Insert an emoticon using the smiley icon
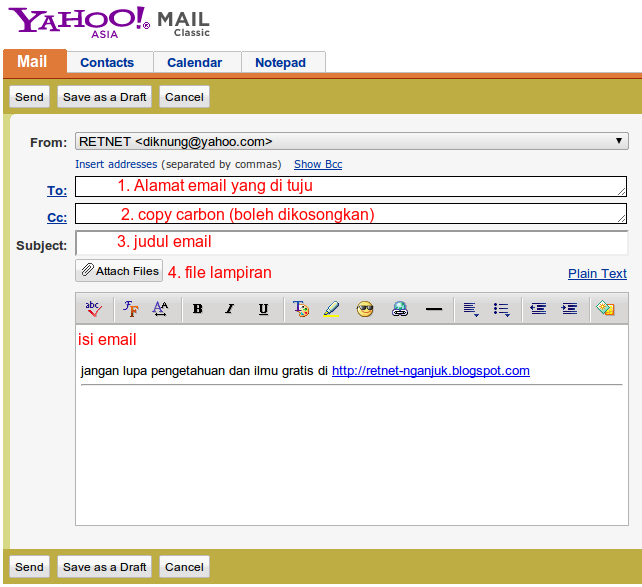Screen dimensions: 642x587 [x=365, y=309]
